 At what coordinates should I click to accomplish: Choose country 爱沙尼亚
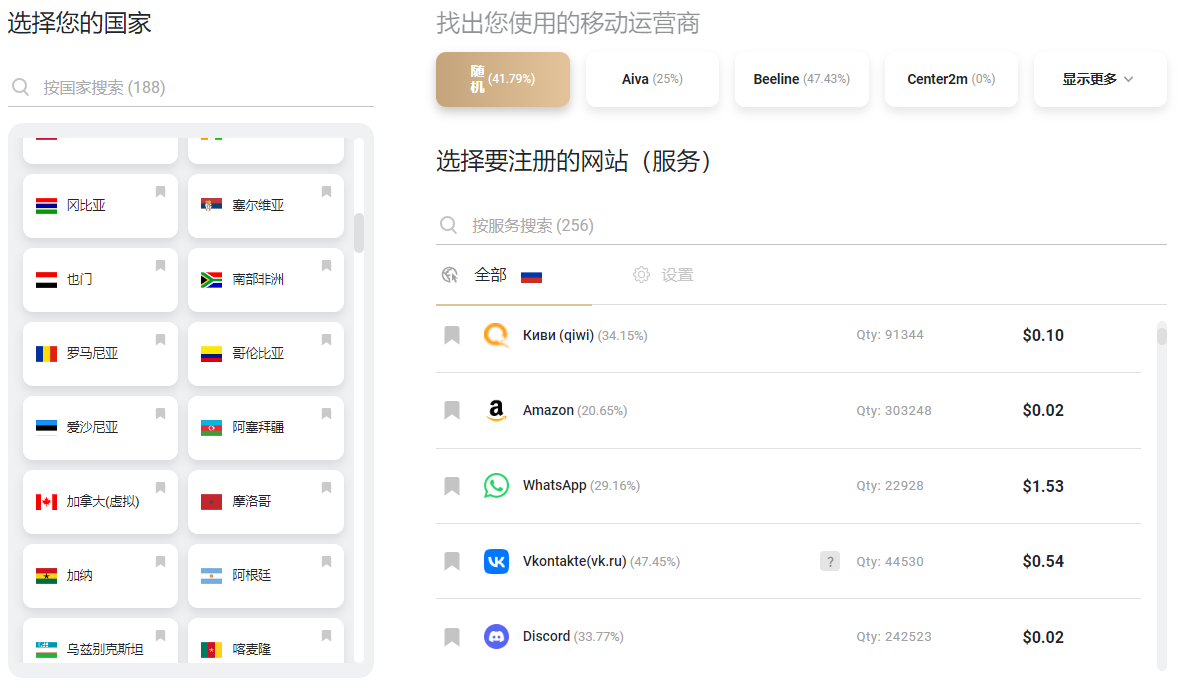[x=100, y=428]
